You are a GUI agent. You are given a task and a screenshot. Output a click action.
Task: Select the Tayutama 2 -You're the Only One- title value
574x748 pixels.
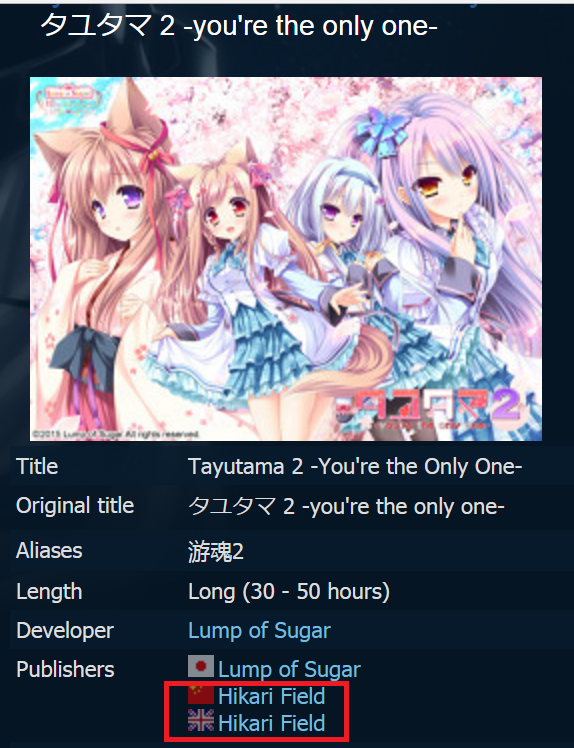click(x=355, y=466)
